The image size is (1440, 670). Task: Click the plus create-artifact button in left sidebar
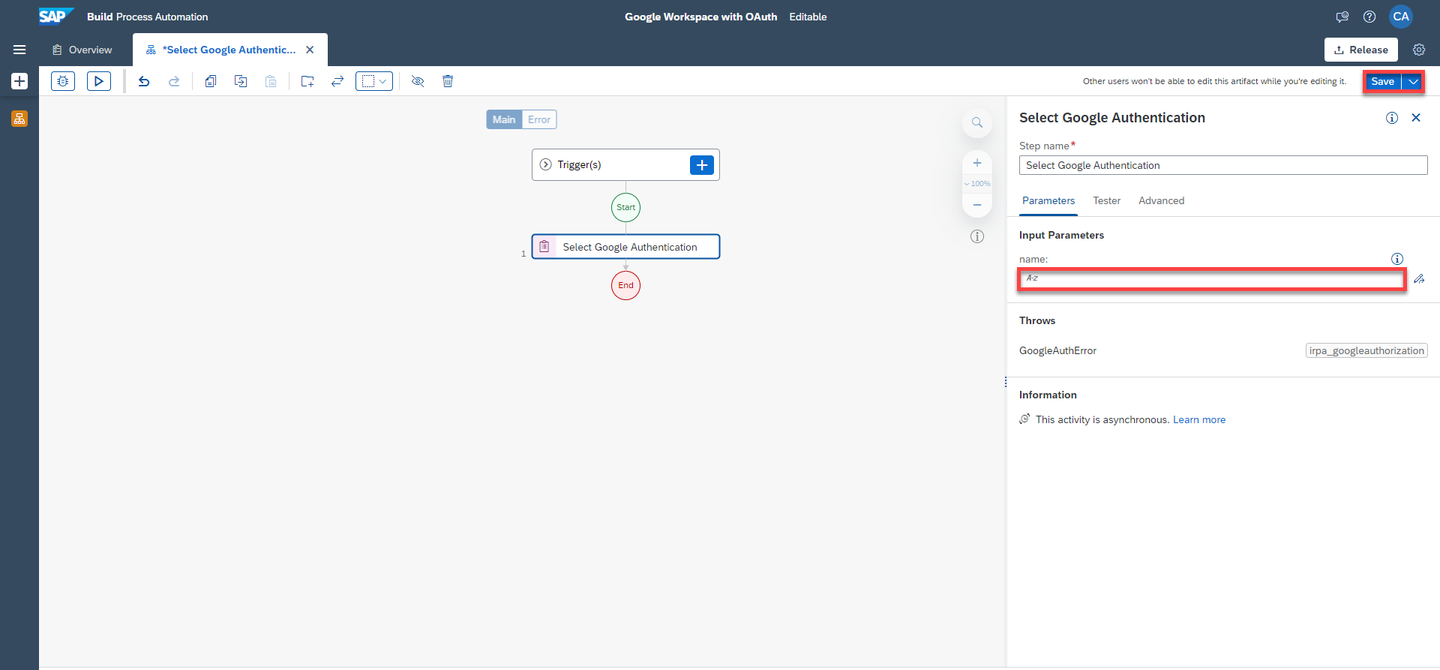coord(19,81)
